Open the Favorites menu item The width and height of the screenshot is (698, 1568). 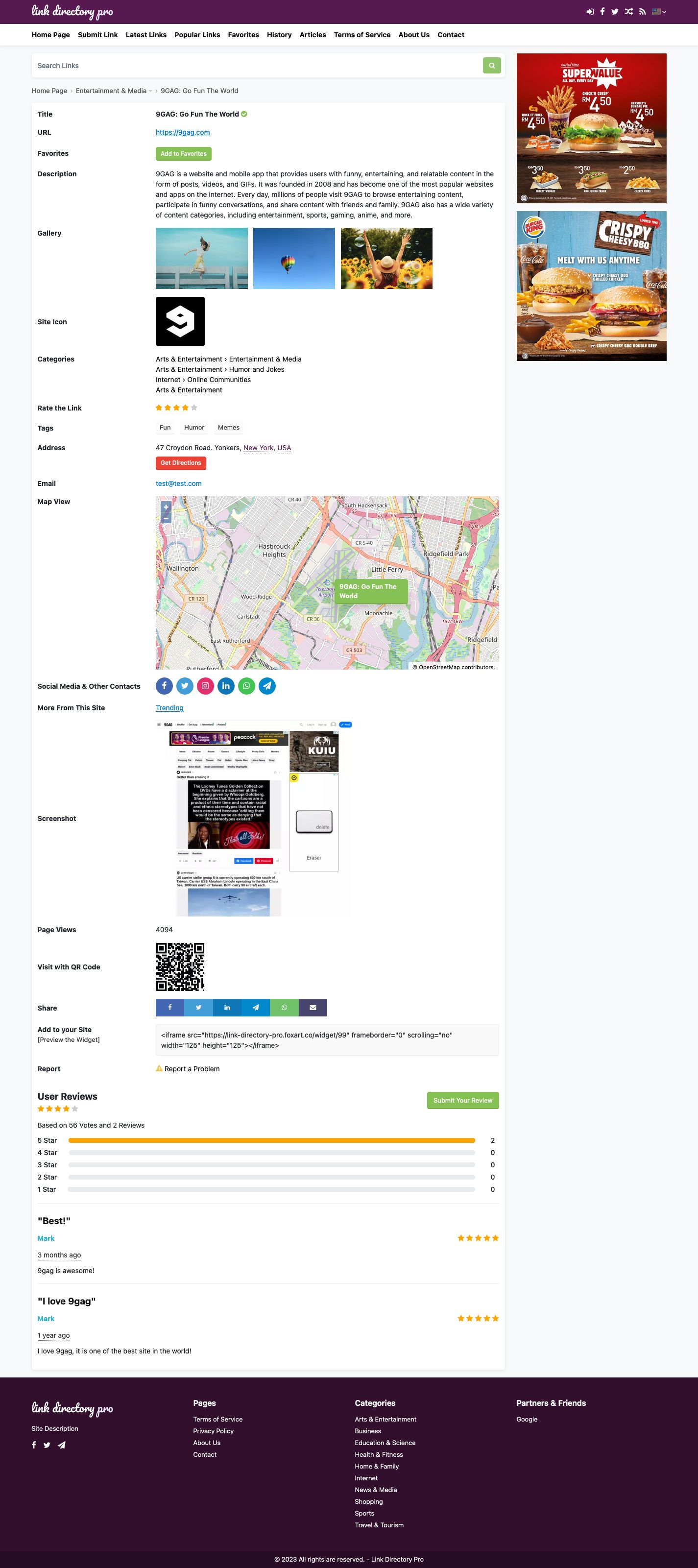coord(243,35)
